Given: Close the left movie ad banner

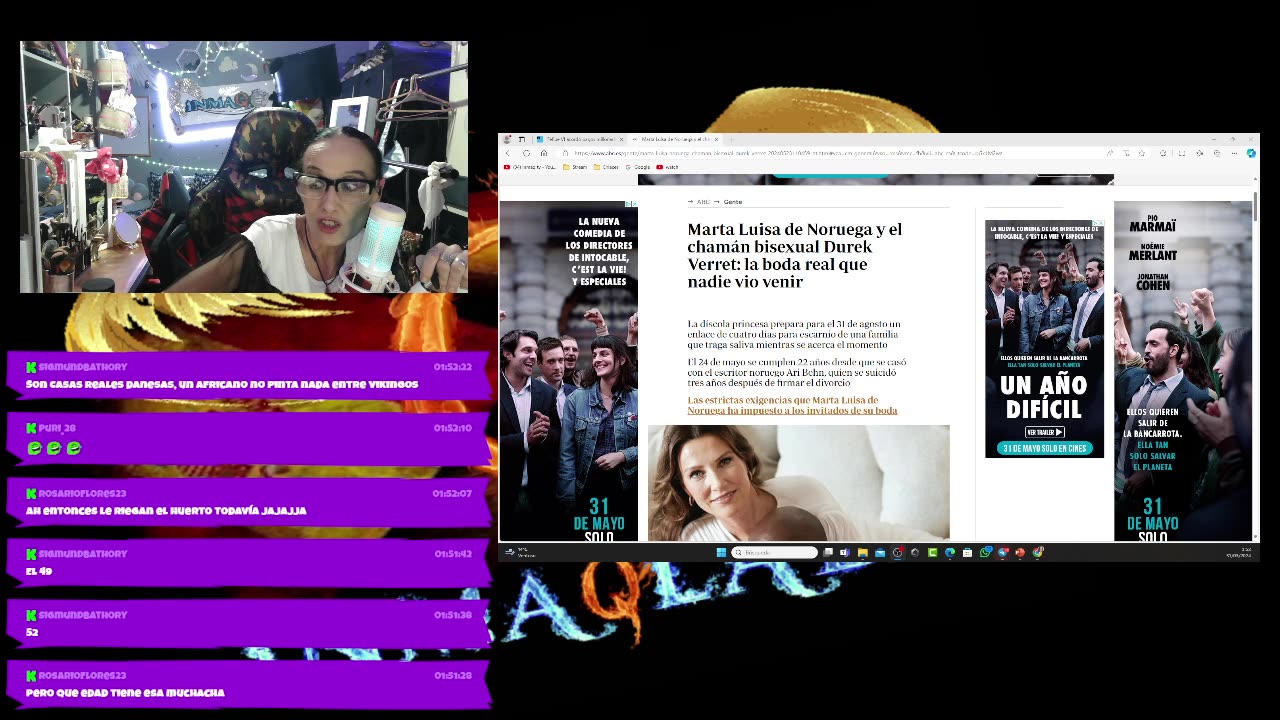Looking at the screenshot, I should 632,204.
